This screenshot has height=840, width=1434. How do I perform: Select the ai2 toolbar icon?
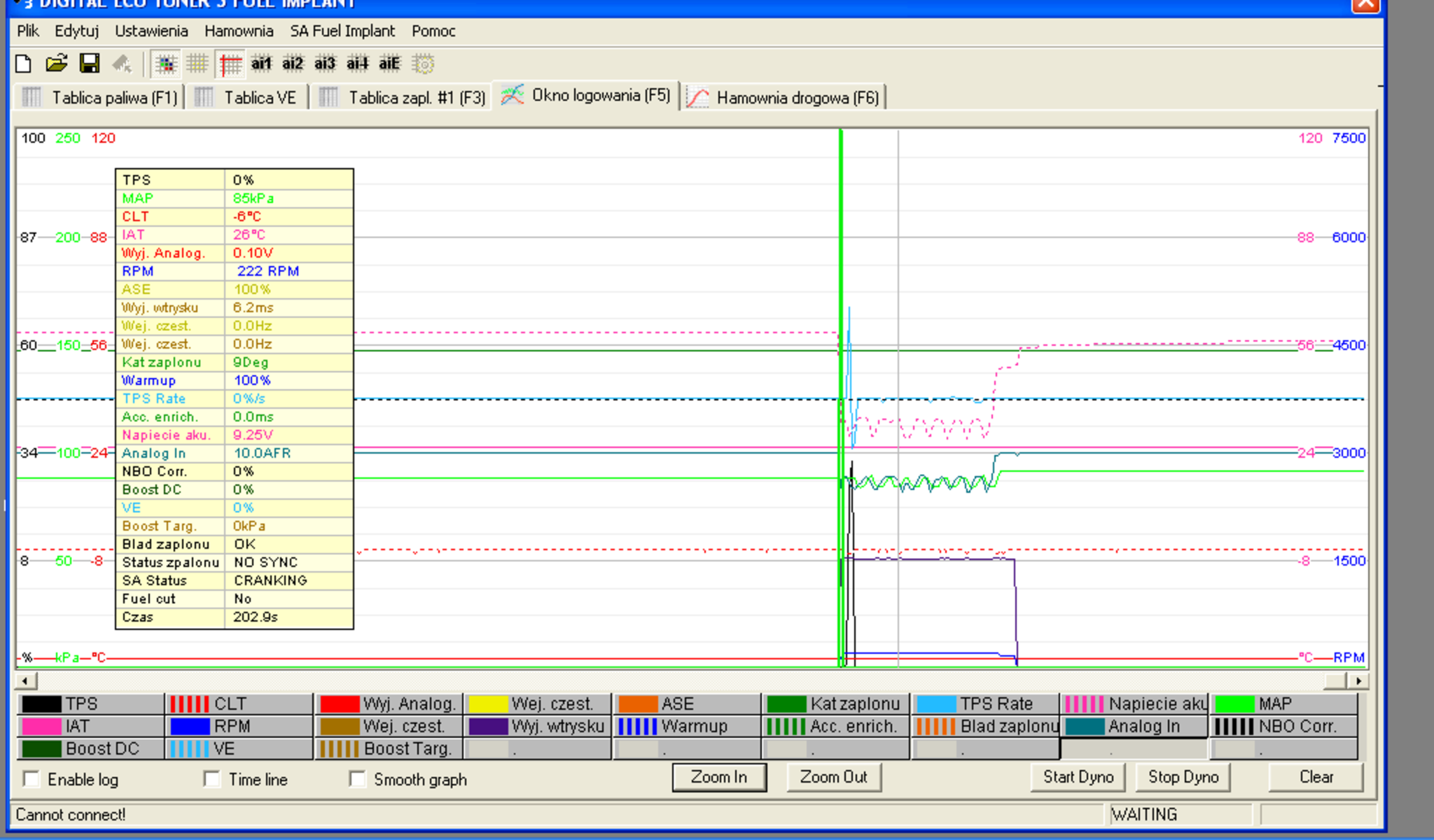point(293,64)
